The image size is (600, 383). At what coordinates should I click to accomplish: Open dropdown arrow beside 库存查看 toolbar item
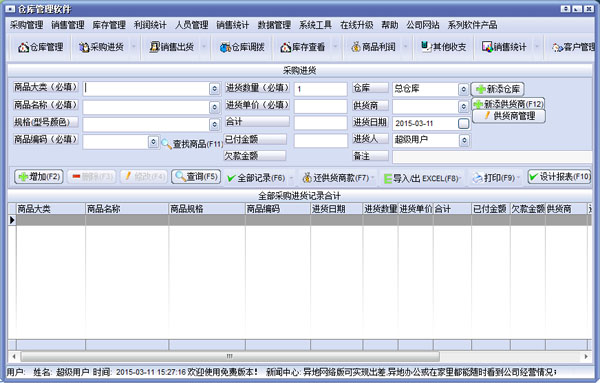335,47
